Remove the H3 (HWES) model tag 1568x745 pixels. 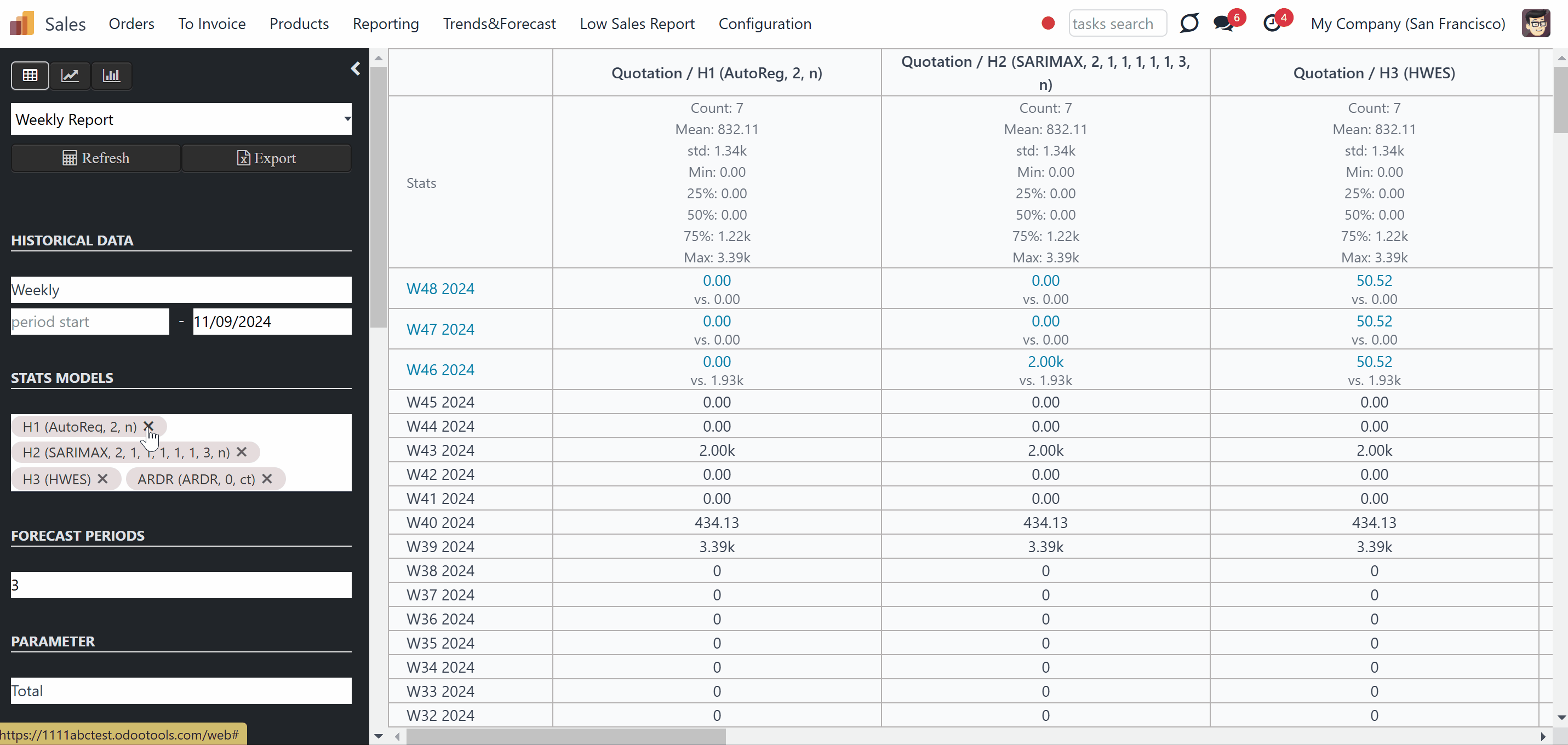[x=103, y=479]
